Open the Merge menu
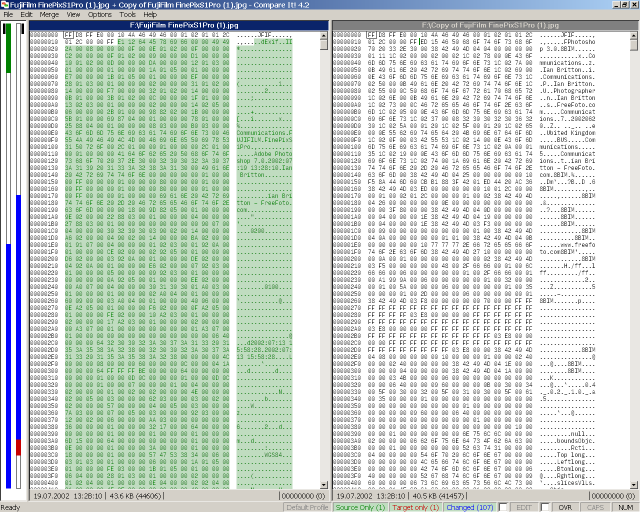The image size is (640, 512). click(x=49, y=15)
